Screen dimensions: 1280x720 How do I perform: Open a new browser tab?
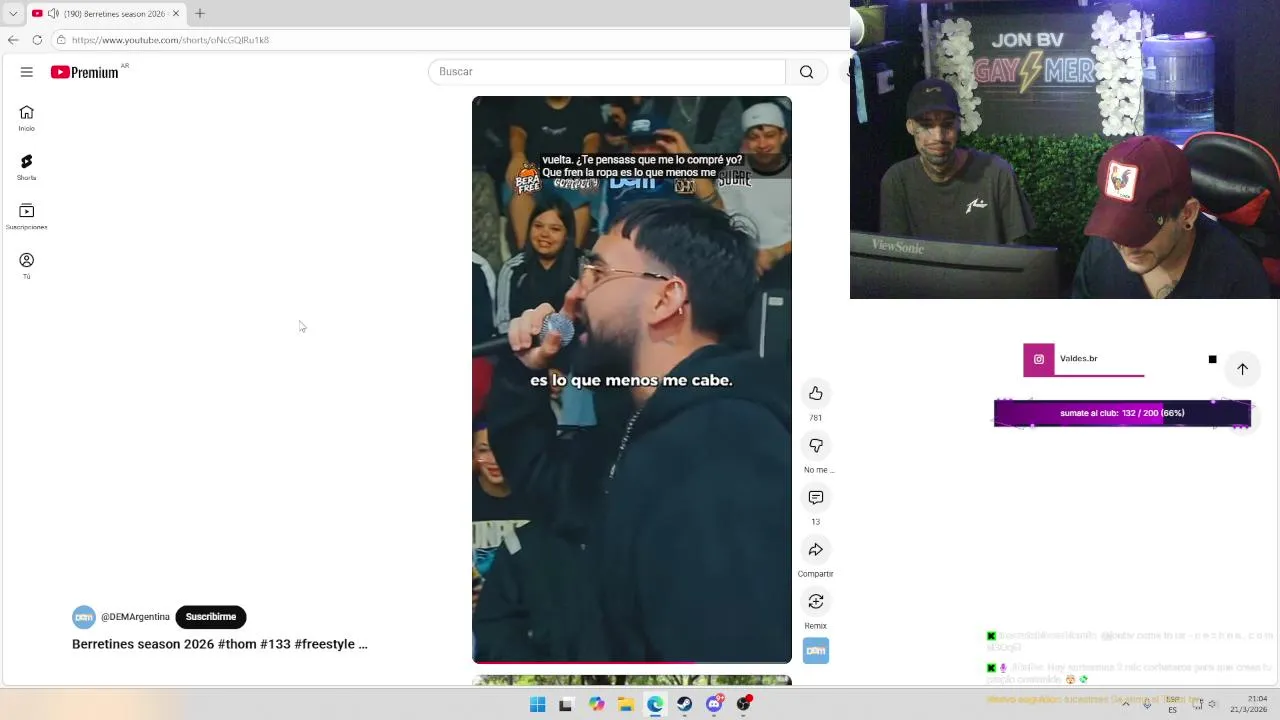pos(200,14)
